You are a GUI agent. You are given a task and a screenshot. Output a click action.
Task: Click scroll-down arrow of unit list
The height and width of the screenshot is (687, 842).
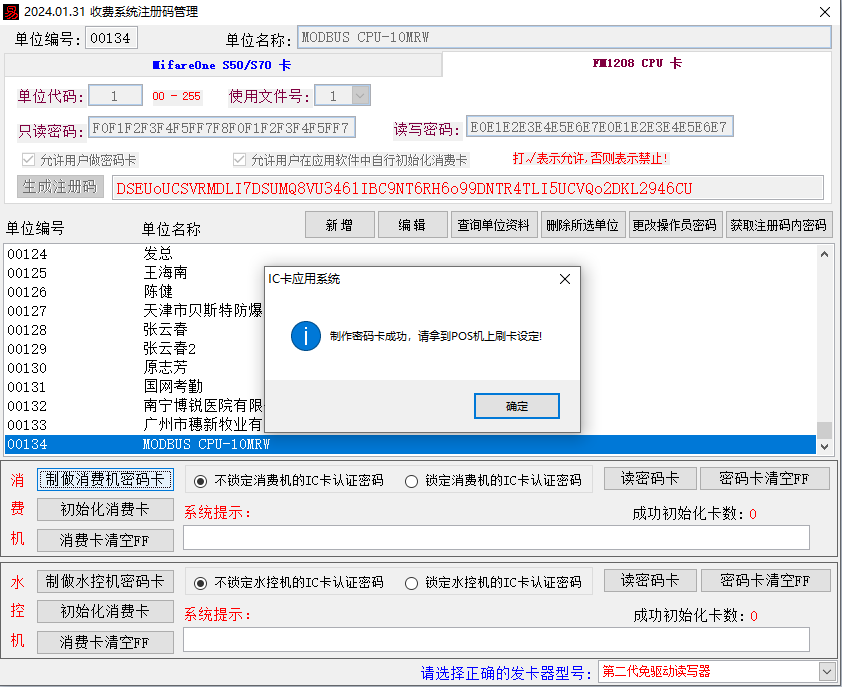coord(824,444)
